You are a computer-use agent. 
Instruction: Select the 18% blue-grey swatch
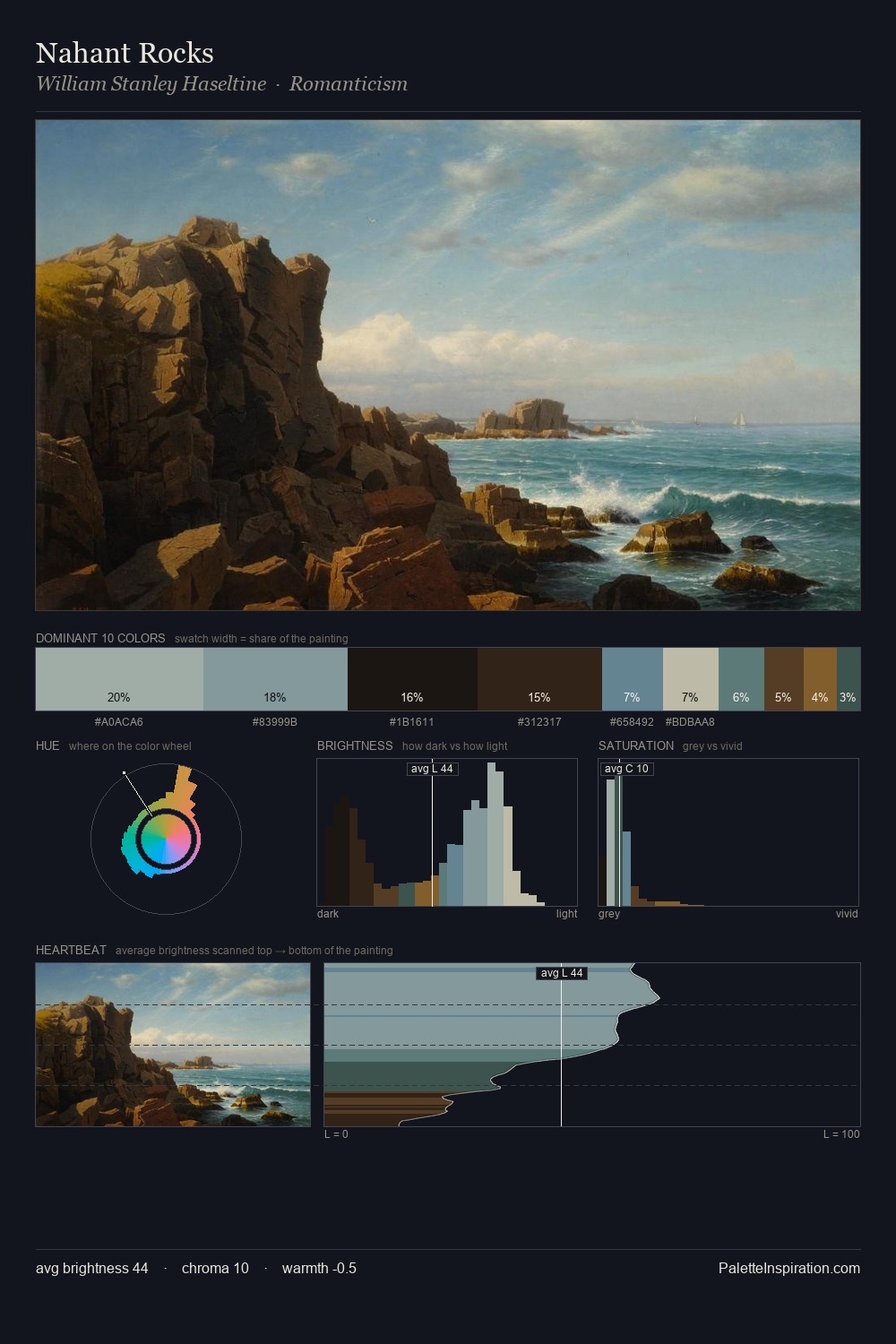coord(275,679)
